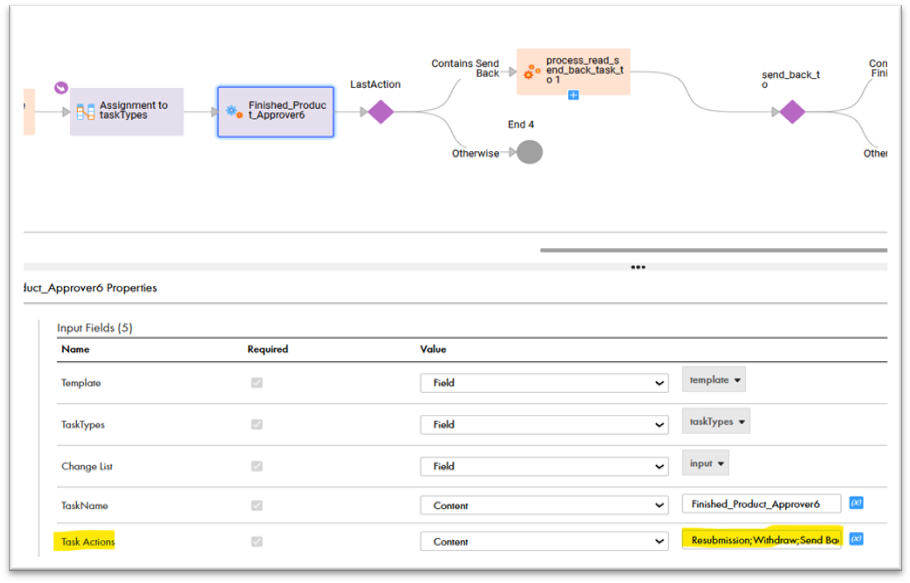Viewport: 910px width, 583px height.
Task: Click the Otherwise branch label near End 4
Action: (475, 154)
